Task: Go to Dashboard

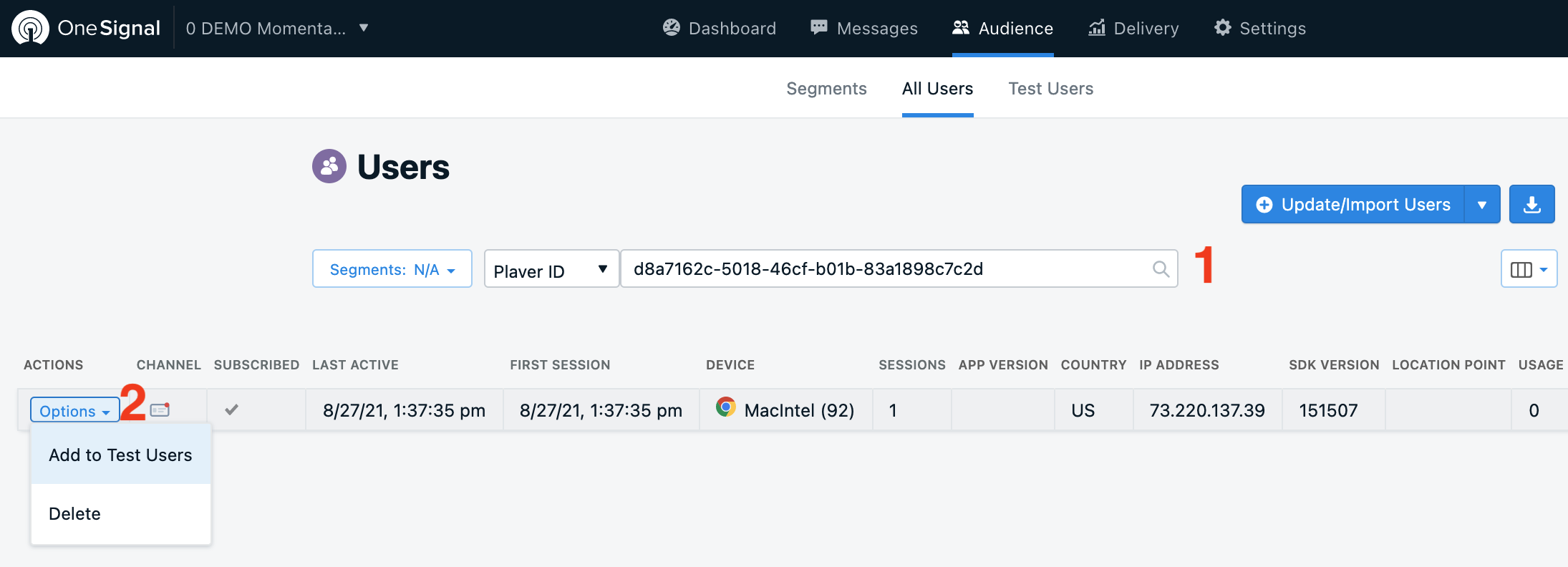Action: pos(719,28)
